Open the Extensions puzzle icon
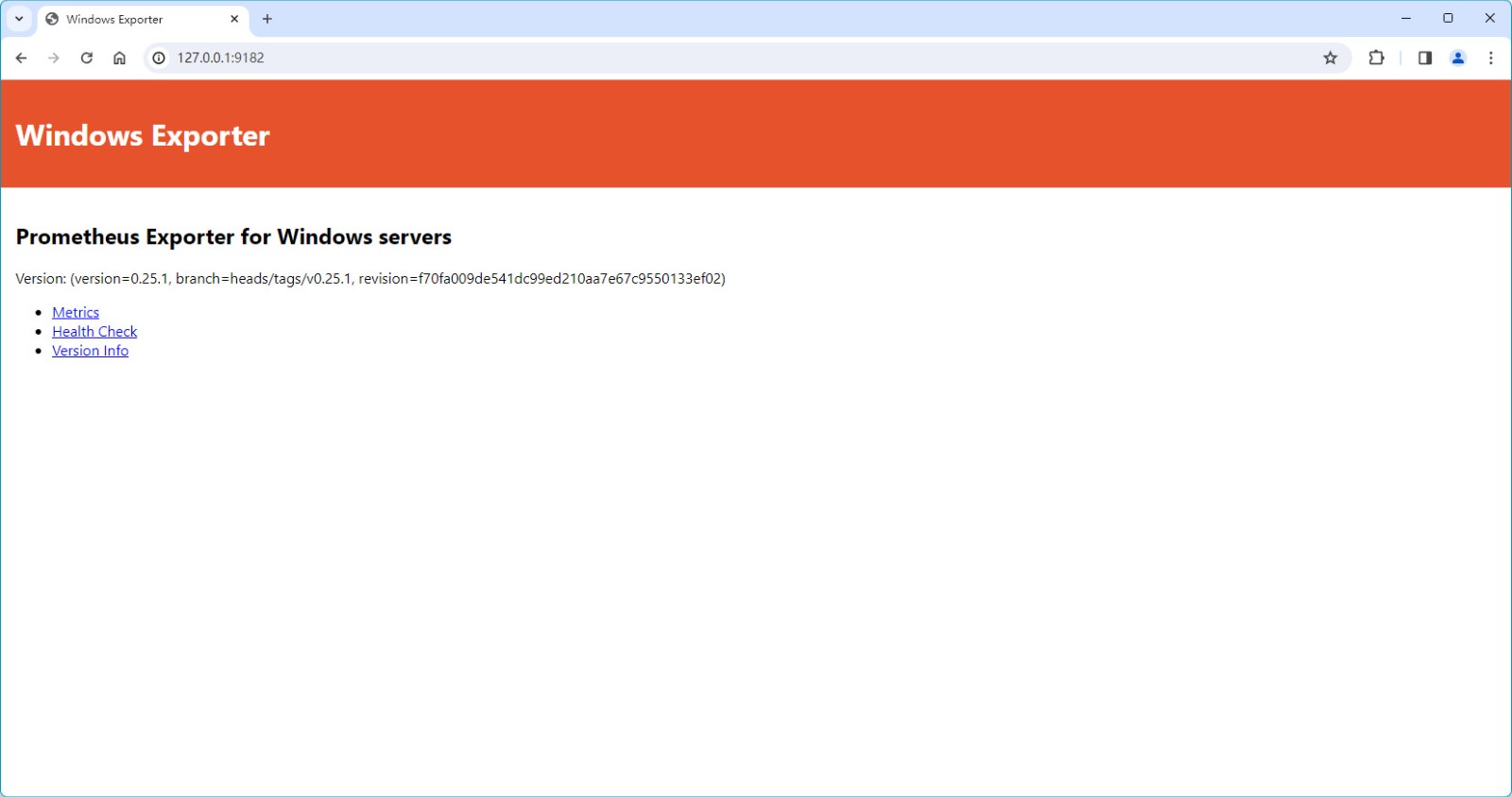 (1376, 58)
